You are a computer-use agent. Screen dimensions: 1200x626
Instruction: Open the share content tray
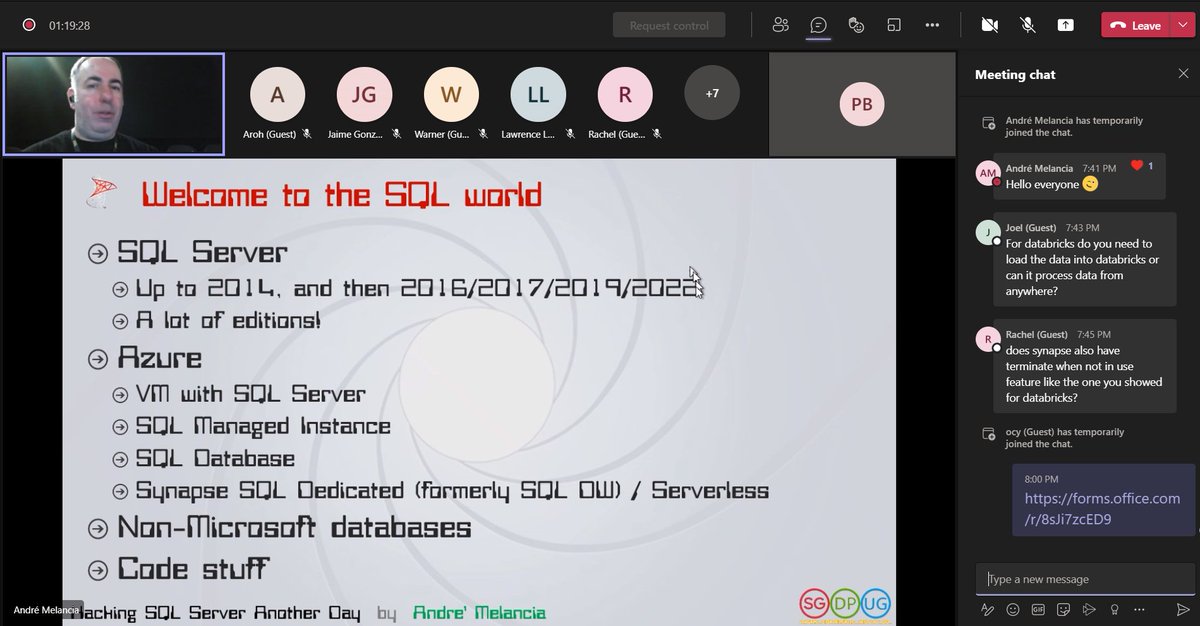click(x=1066, y=25)
